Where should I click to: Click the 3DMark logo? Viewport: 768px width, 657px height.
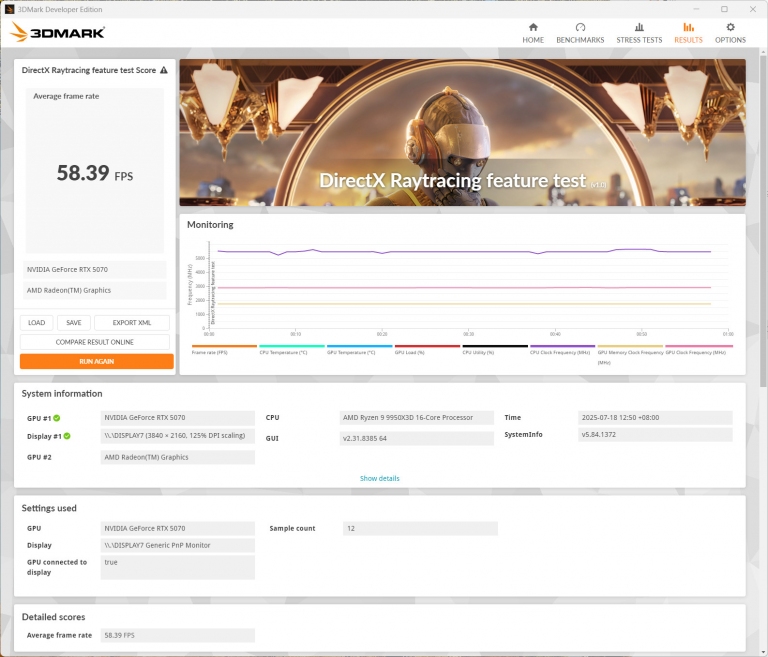[57, 32]
